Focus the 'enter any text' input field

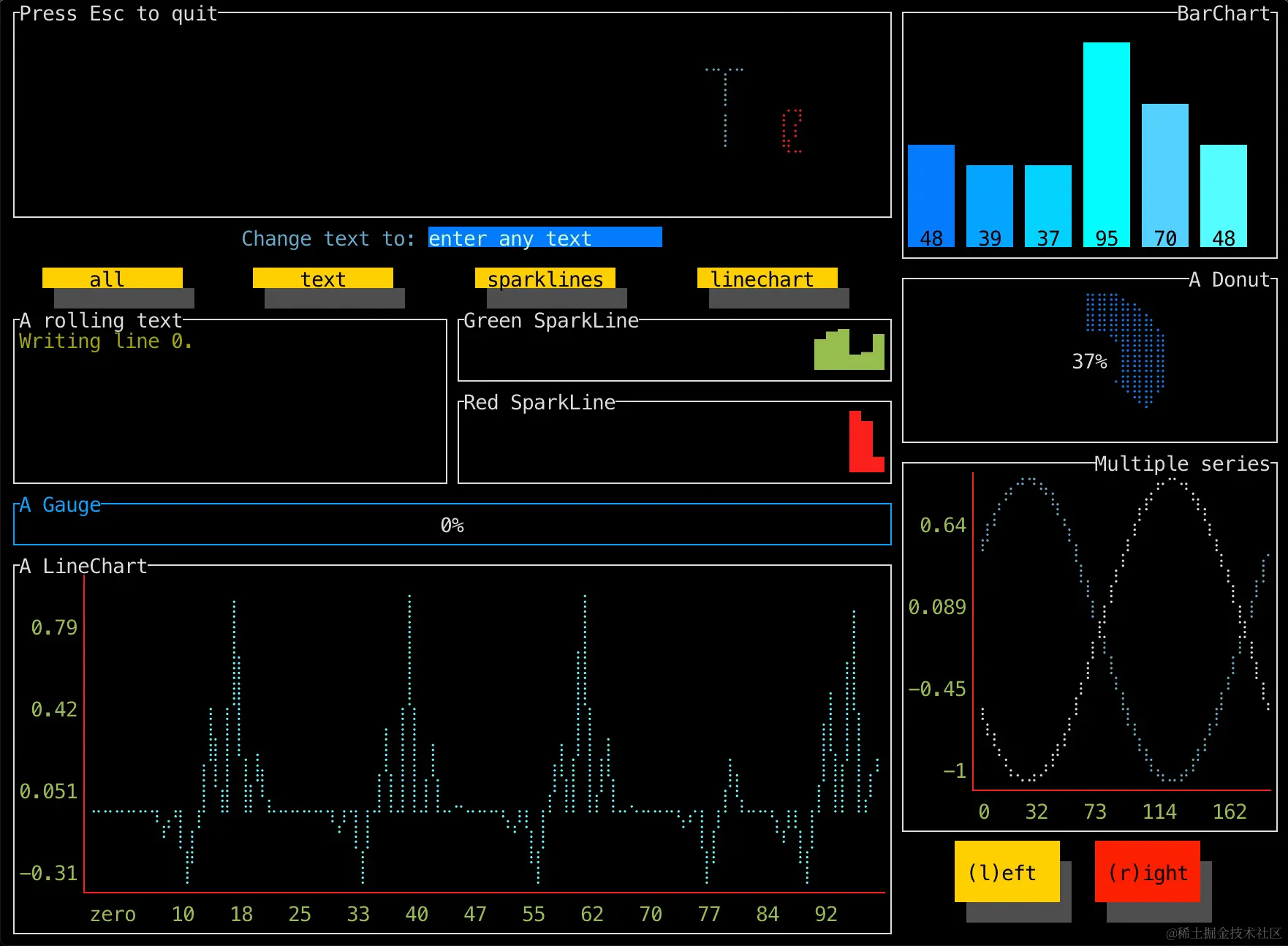pos(545,238)
